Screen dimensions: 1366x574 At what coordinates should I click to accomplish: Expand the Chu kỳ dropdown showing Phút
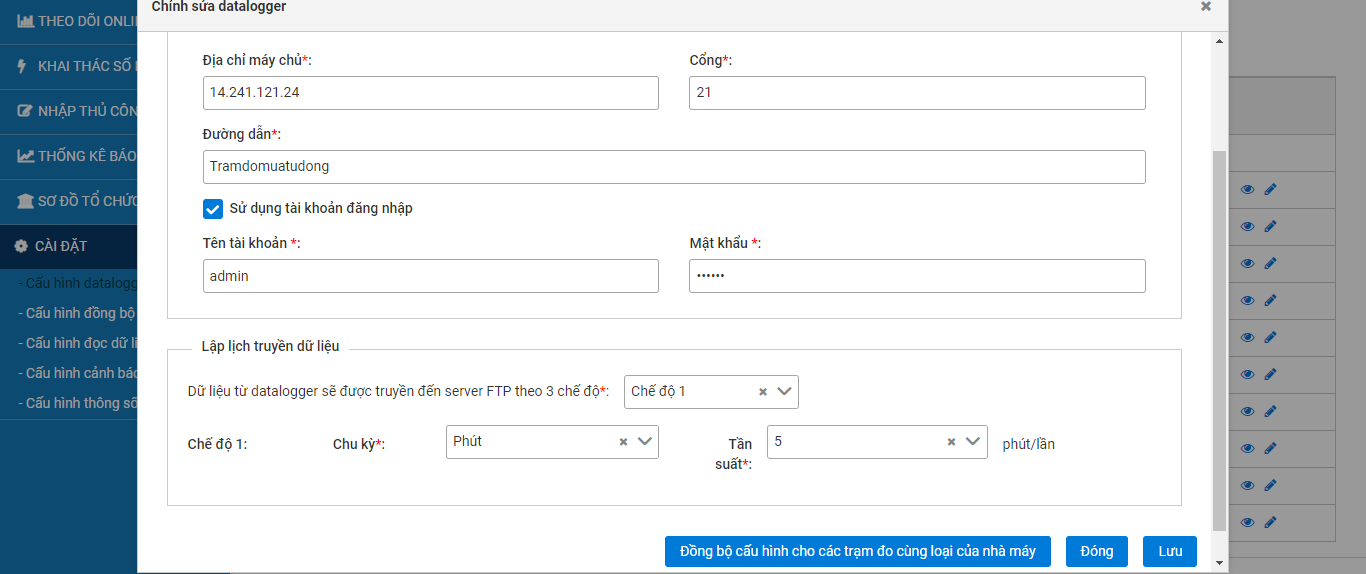tap(645, 441)
